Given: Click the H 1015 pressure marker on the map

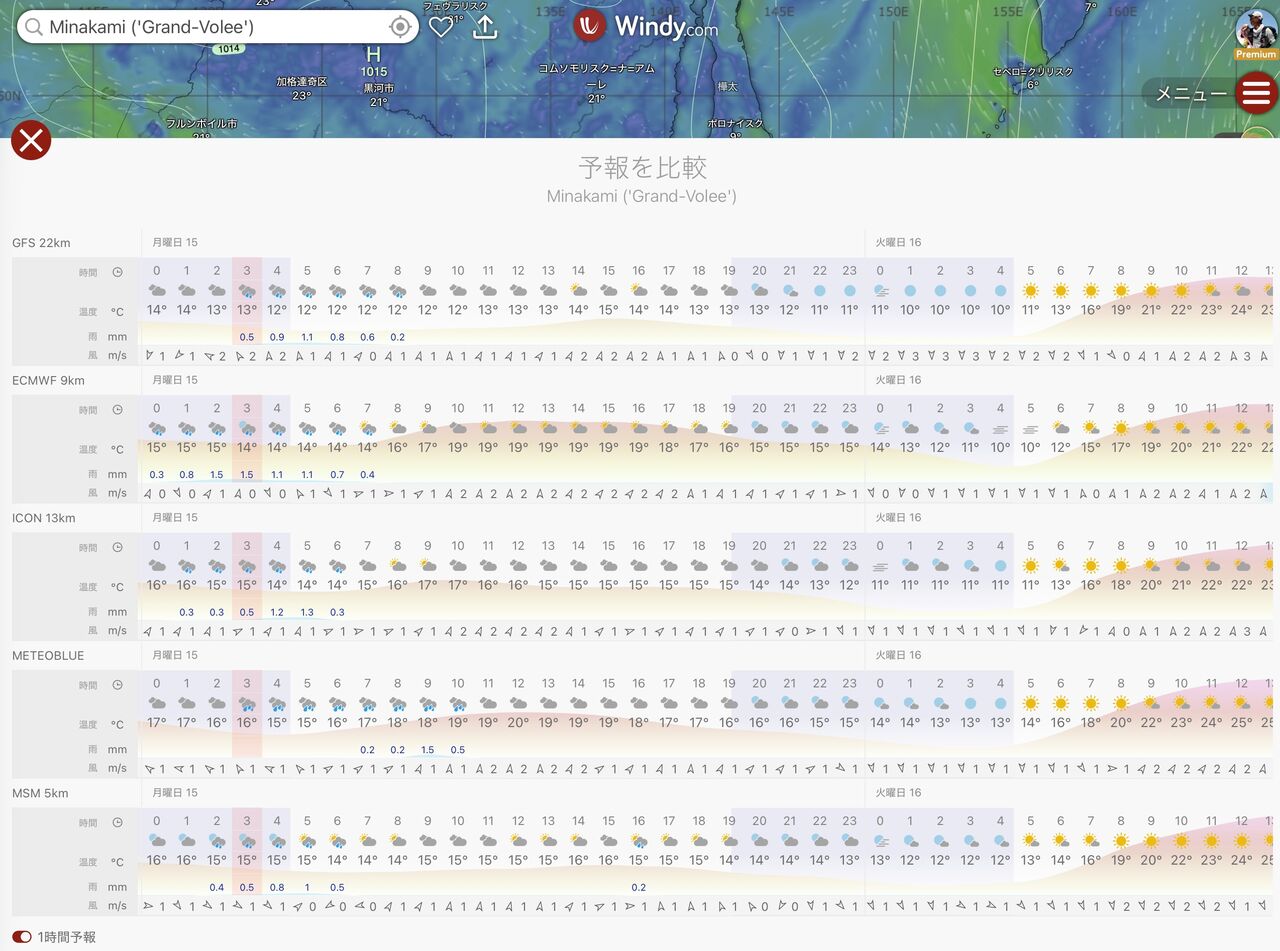Looking at the screenshot, I should (x=374, y=62).
